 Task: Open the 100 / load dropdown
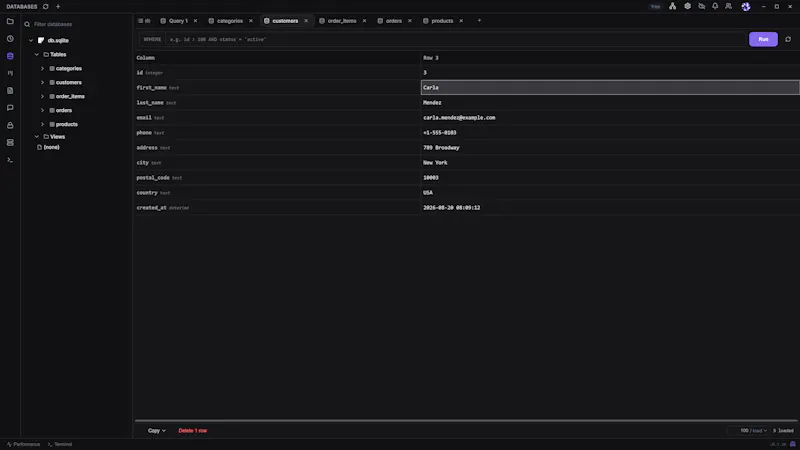click(x=753, y=431)
